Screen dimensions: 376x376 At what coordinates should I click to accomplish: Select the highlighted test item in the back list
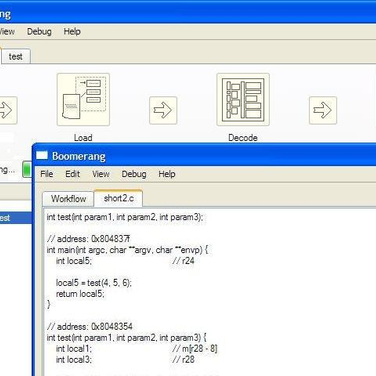[16, 218]
